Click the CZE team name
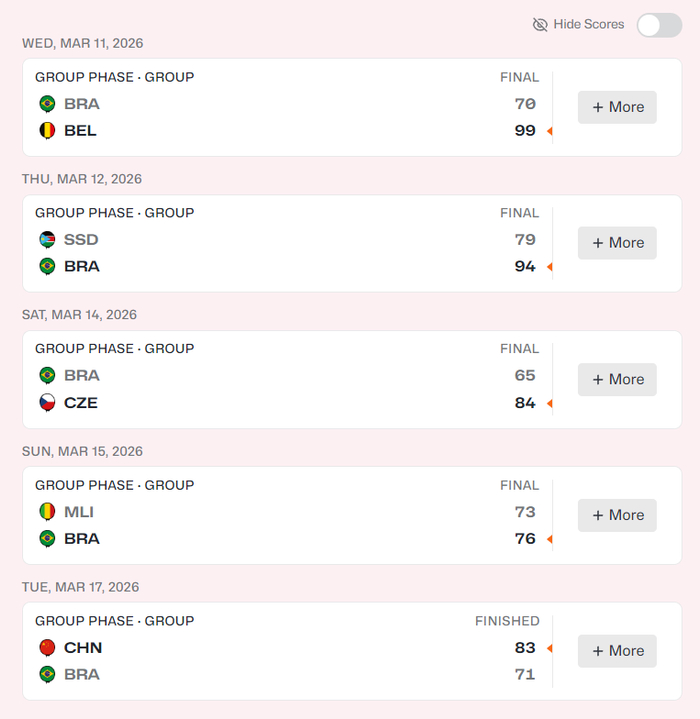 pos(81,403)
